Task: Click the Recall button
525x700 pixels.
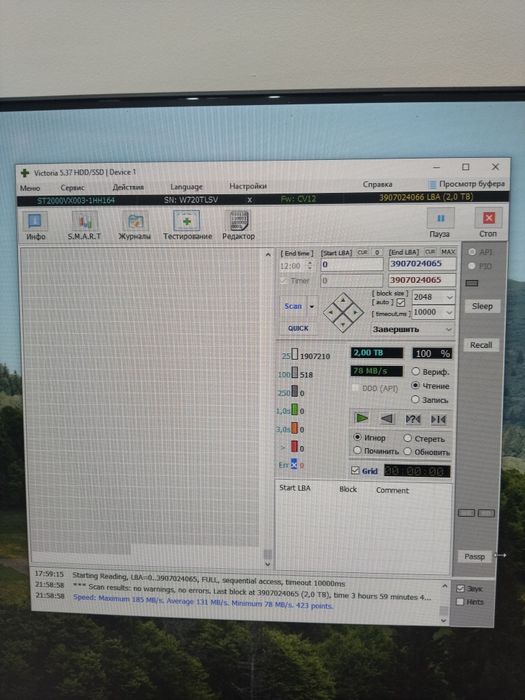Action: [481, 345]
